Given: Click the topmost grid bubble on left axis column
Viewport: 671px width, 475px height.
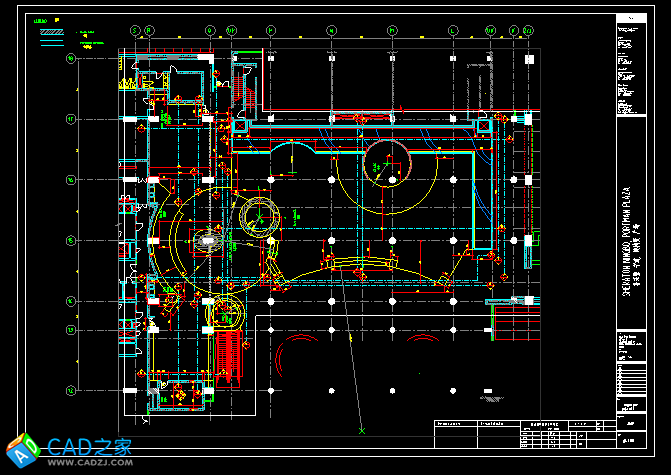Looking at the screenshot, I should (x=71, y=58).
